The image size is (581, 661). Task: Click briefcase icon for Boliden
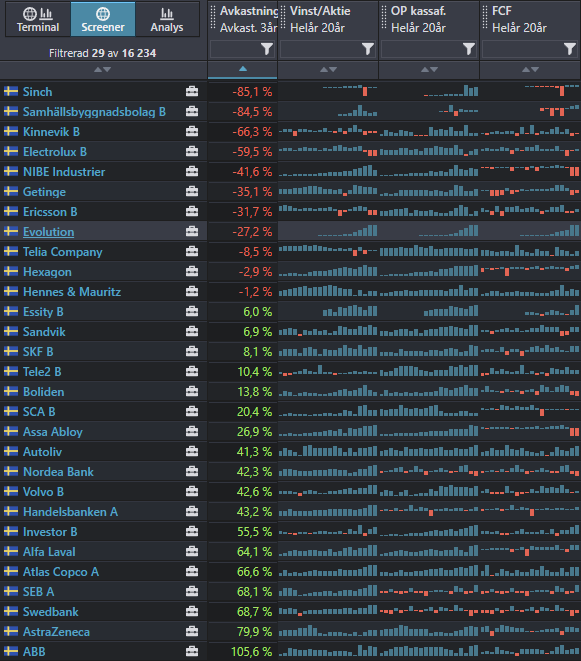pyautogui.click(x=192, y=391)
